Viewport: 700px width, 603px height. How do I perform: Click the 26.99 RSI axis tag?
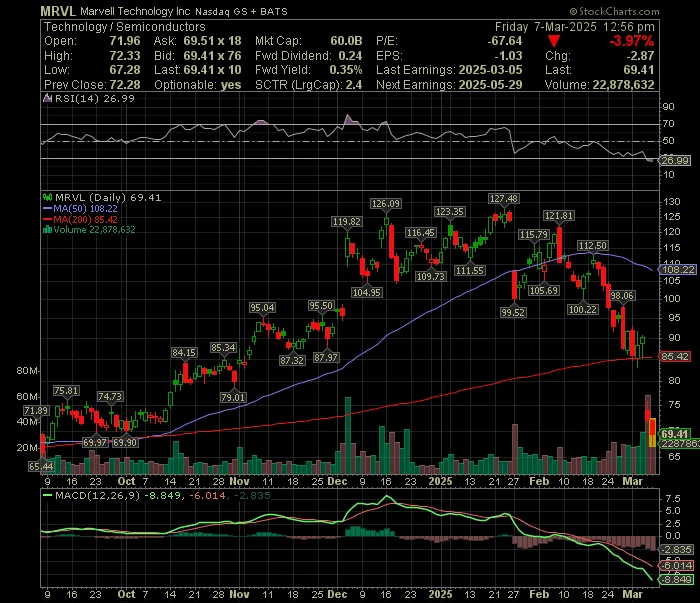[675, 160]
